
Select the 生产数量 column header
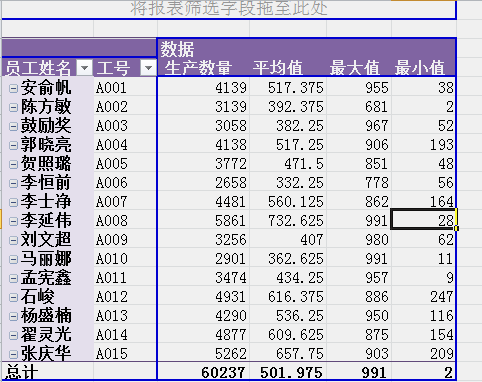click(x=203, y=67)
